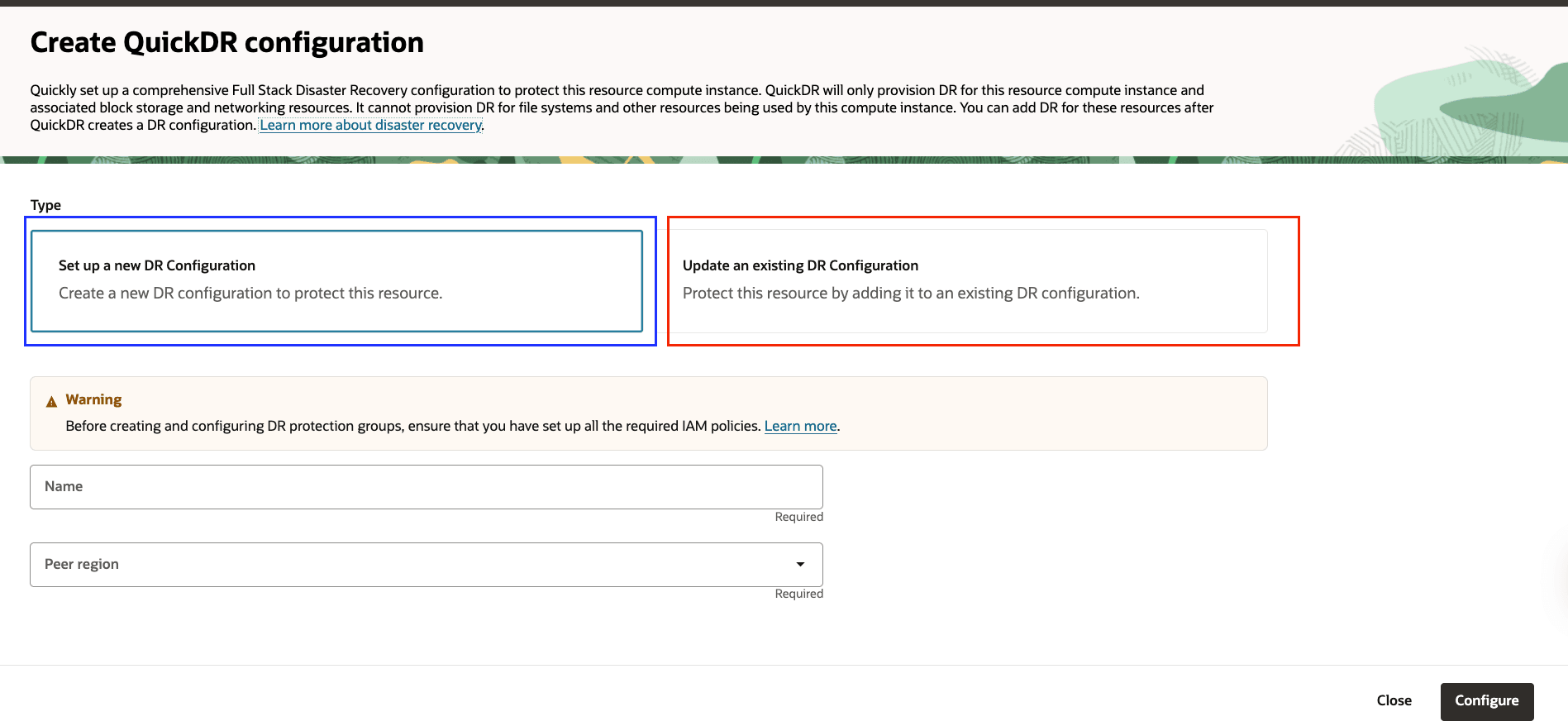1568x726 pixels.
Task: Open Learn more about disaster recovery link
Action: point(370,125)
